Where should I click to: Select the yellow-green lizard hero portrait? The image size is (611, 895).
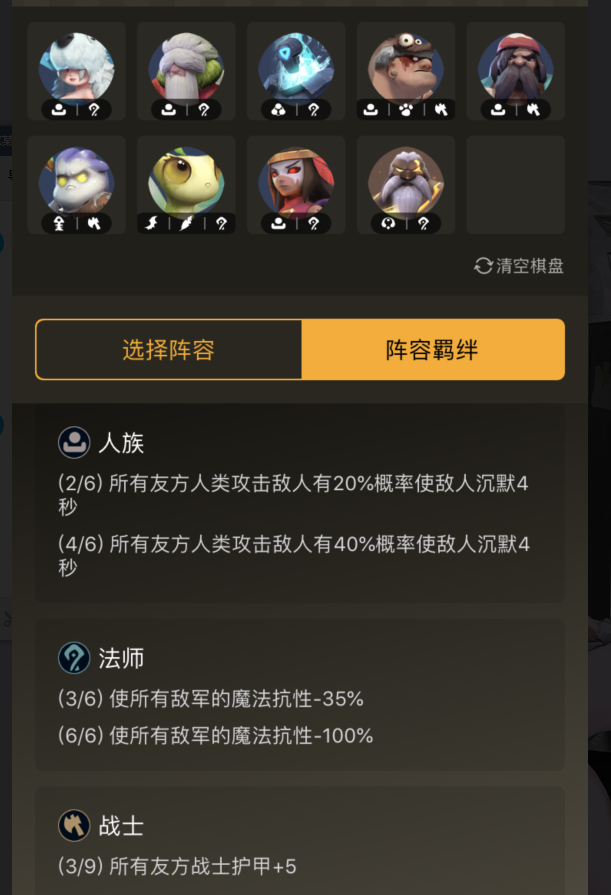click(186, 183)
